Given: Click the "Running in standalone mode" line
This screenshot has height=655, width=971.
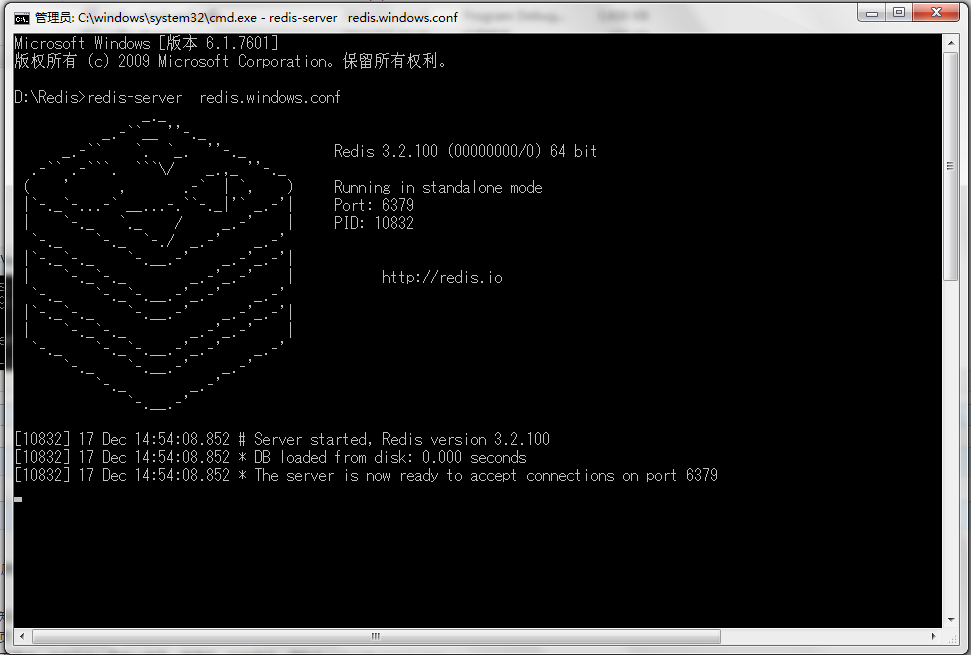Looking at the screenshot, I should click(438, 187).
